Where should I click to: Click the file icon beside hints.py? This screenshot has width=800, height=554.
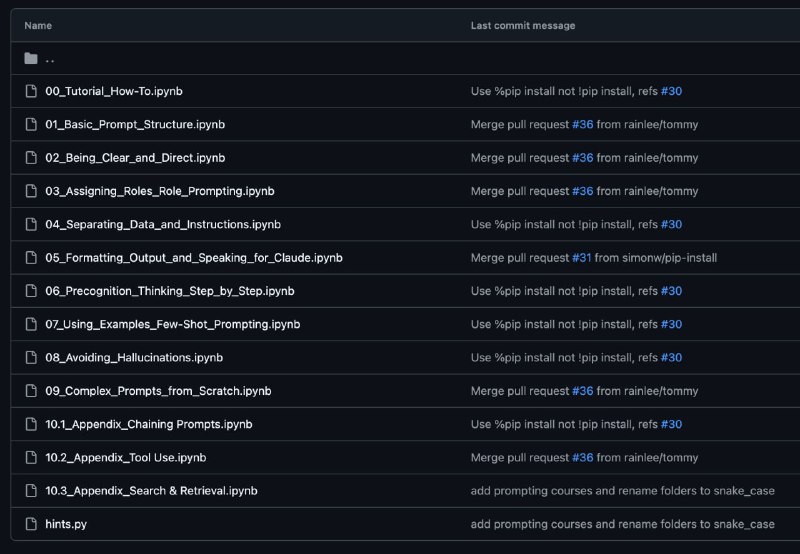point(31,524)
